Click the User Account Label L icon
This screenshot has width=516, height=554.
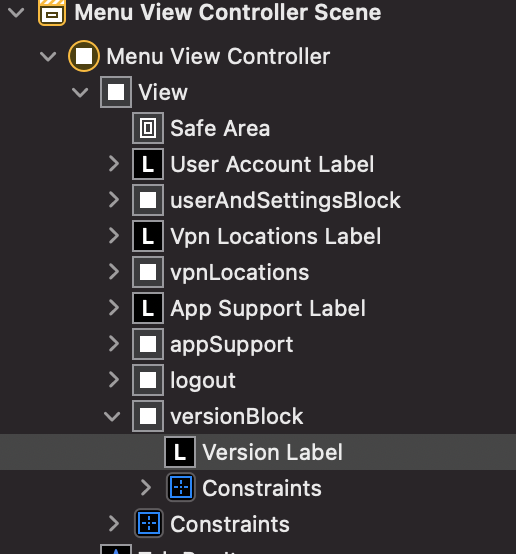pos(148,164)
